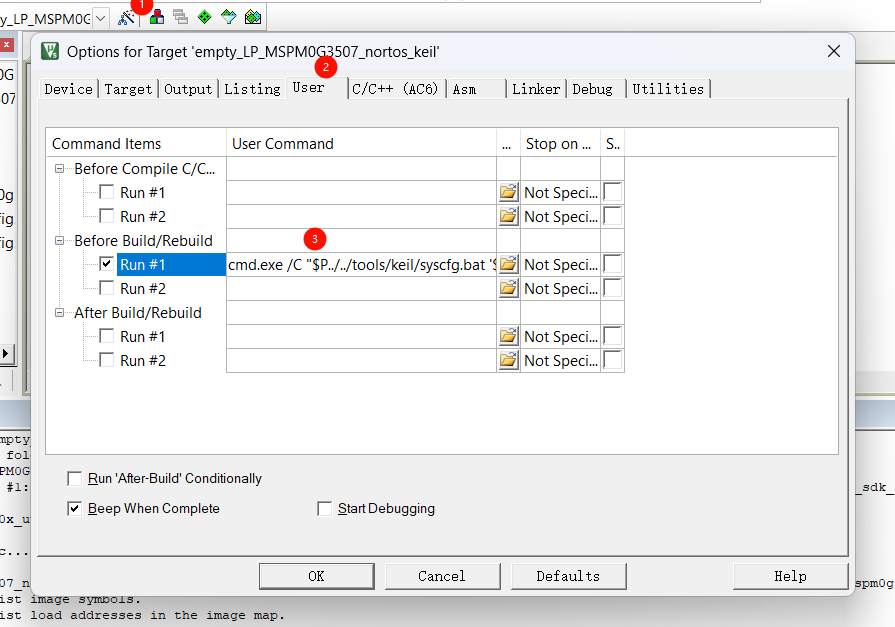Screen dimensions: 895x627
Task: Open Manage Run-Time Environment green diamond icon
Action: point(204,17)
